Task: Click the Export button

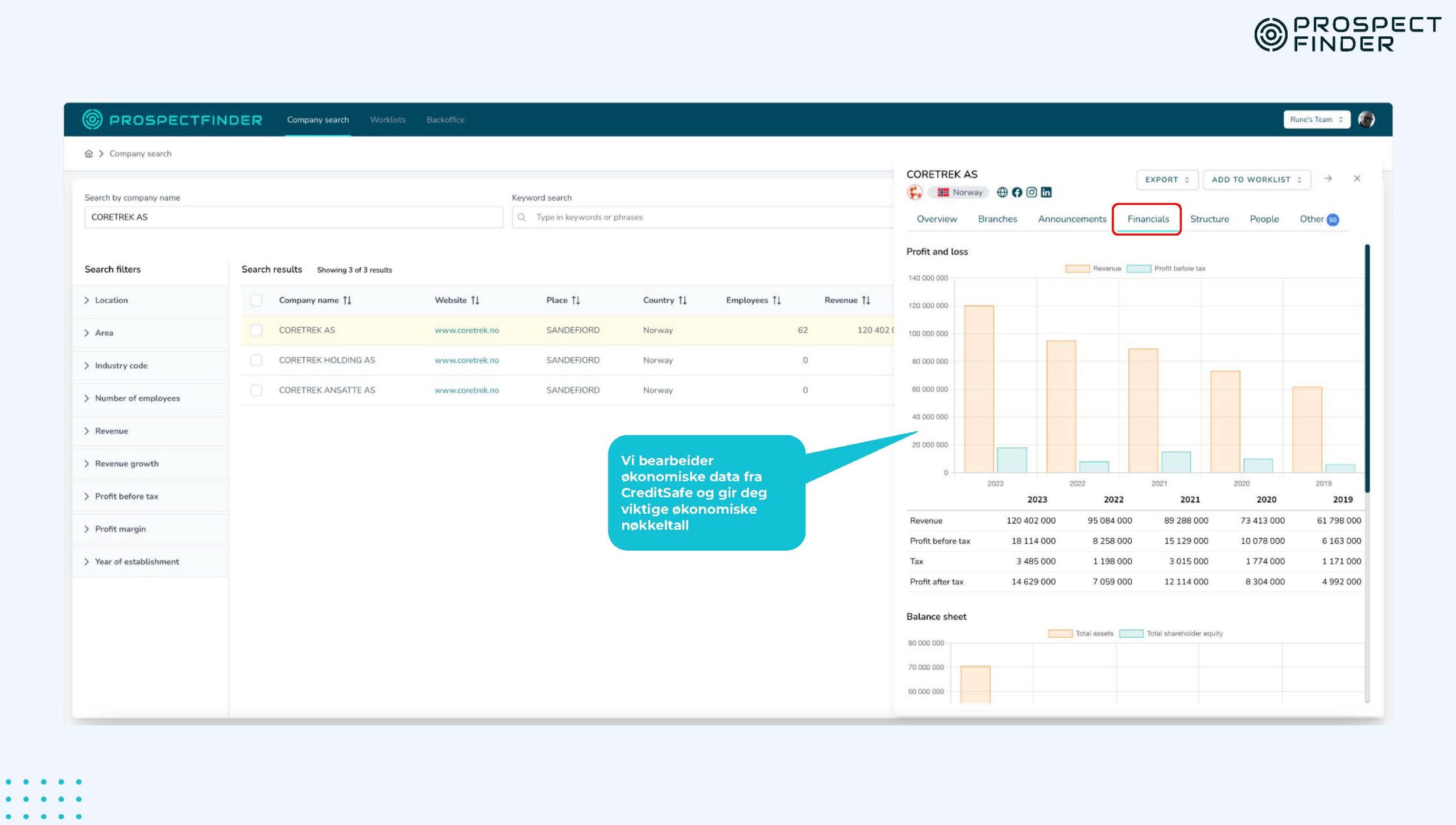Action: coord(1167,179)
